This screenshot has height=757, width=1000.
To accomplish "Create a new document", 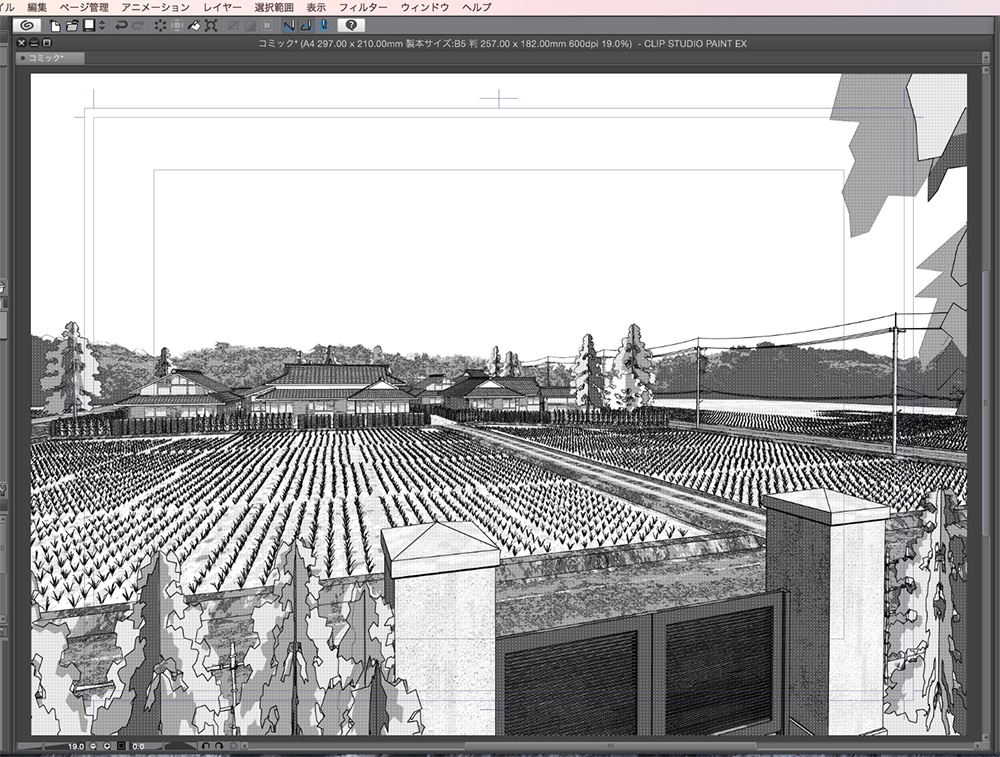I will (55, 26).
